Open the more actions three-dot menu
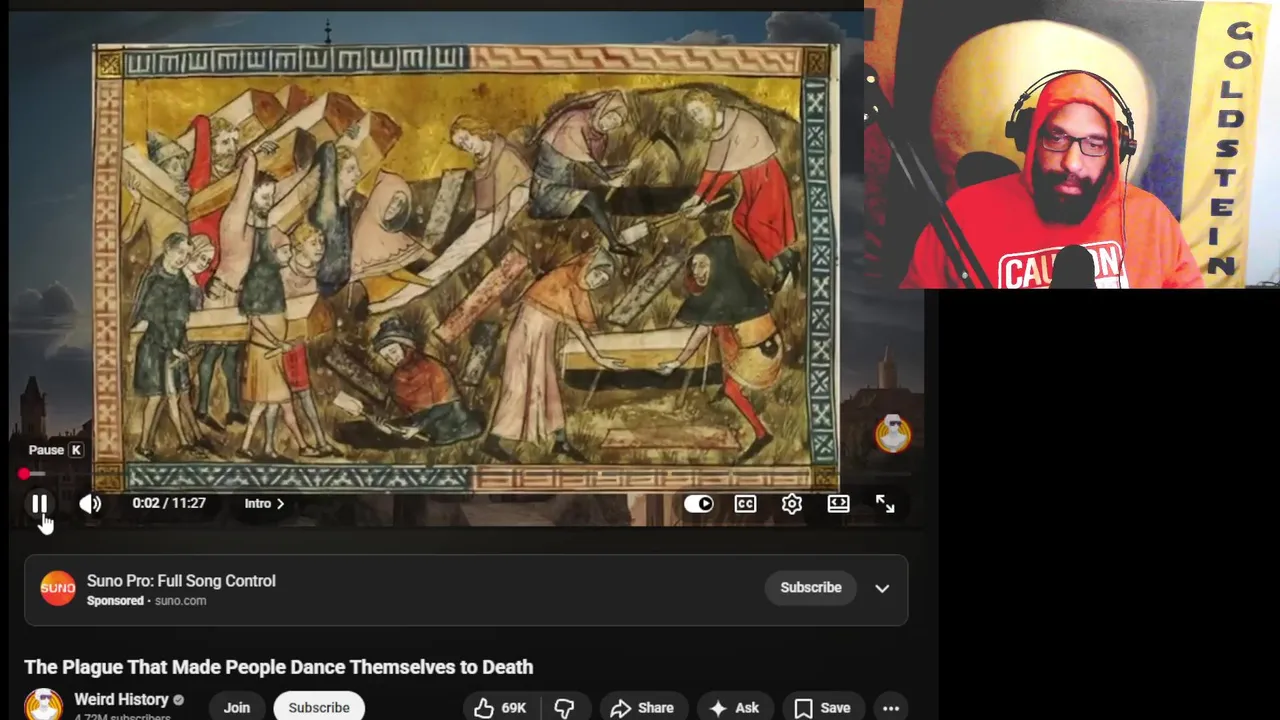Screen dimensions: 1280x720 (x=891, y=707)
